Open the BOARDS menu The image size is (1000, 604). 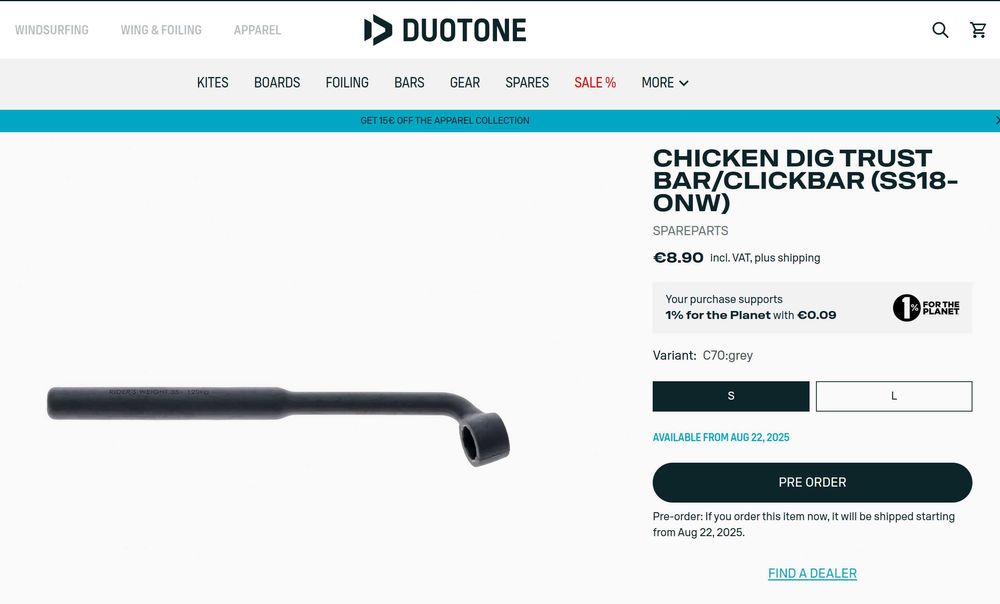tap(277, 83)
